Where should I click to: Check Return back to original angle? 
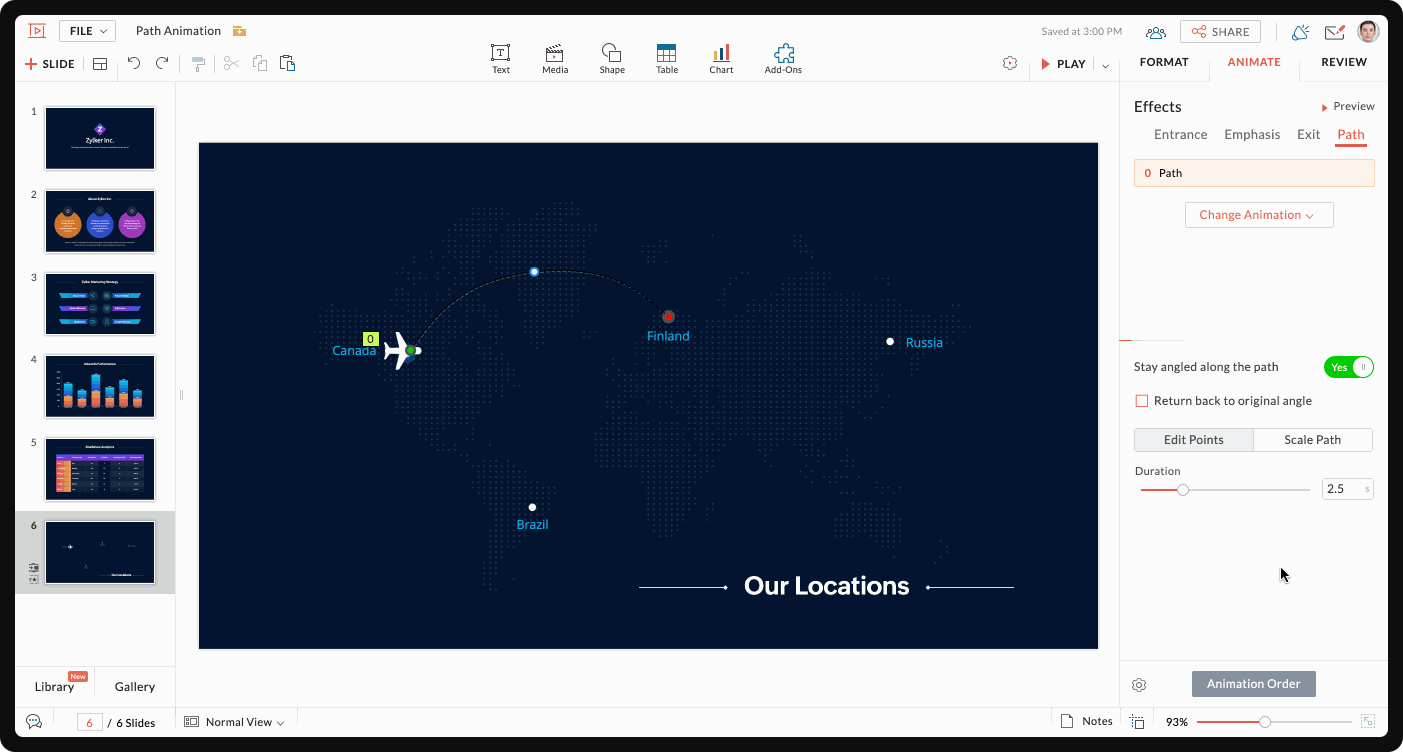1142,401
